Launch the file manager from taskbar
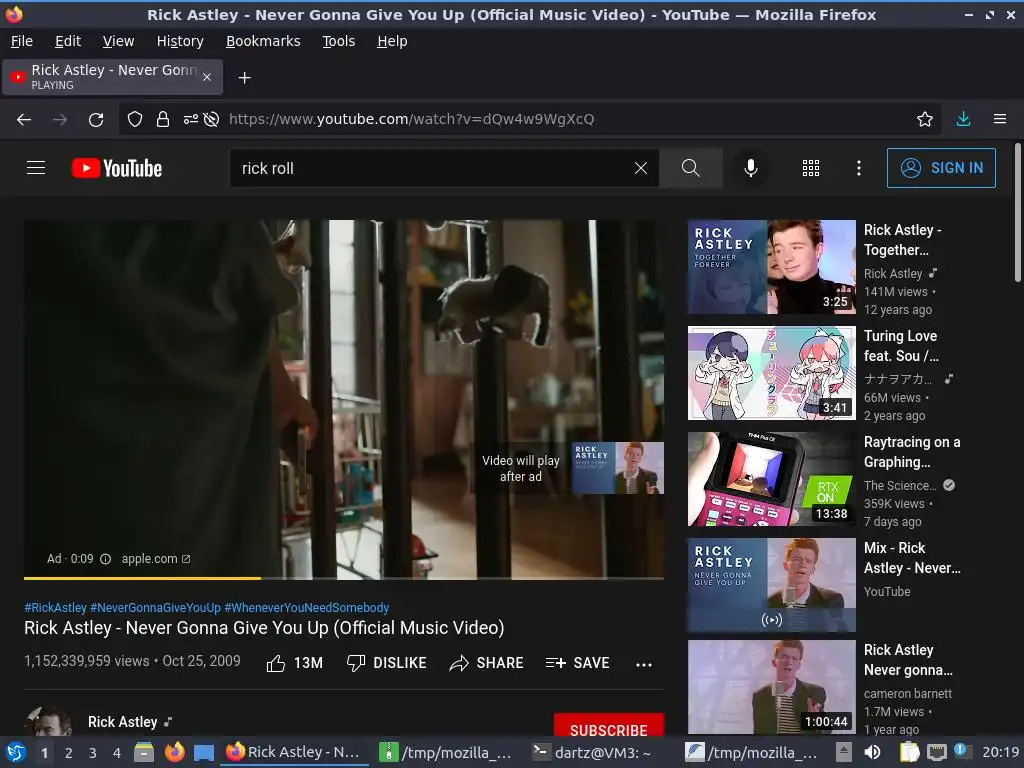Image resolution: width=1024 pixels, height=768 pixels. pos(144,752)
